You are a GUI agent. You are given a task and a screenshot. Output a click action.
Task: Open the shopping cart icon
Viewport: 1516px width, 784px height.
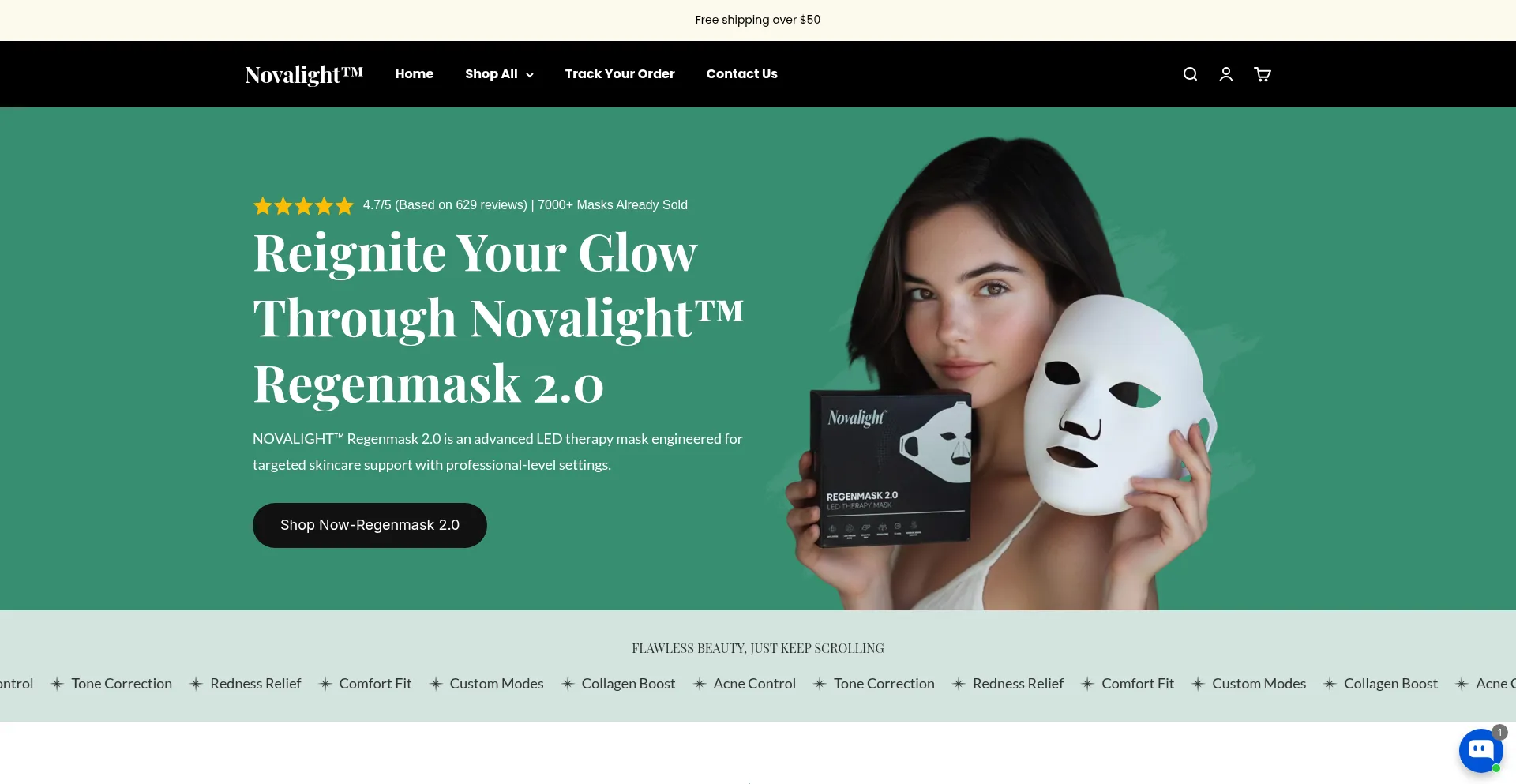pyautogui.click(x=1263, y=74)
